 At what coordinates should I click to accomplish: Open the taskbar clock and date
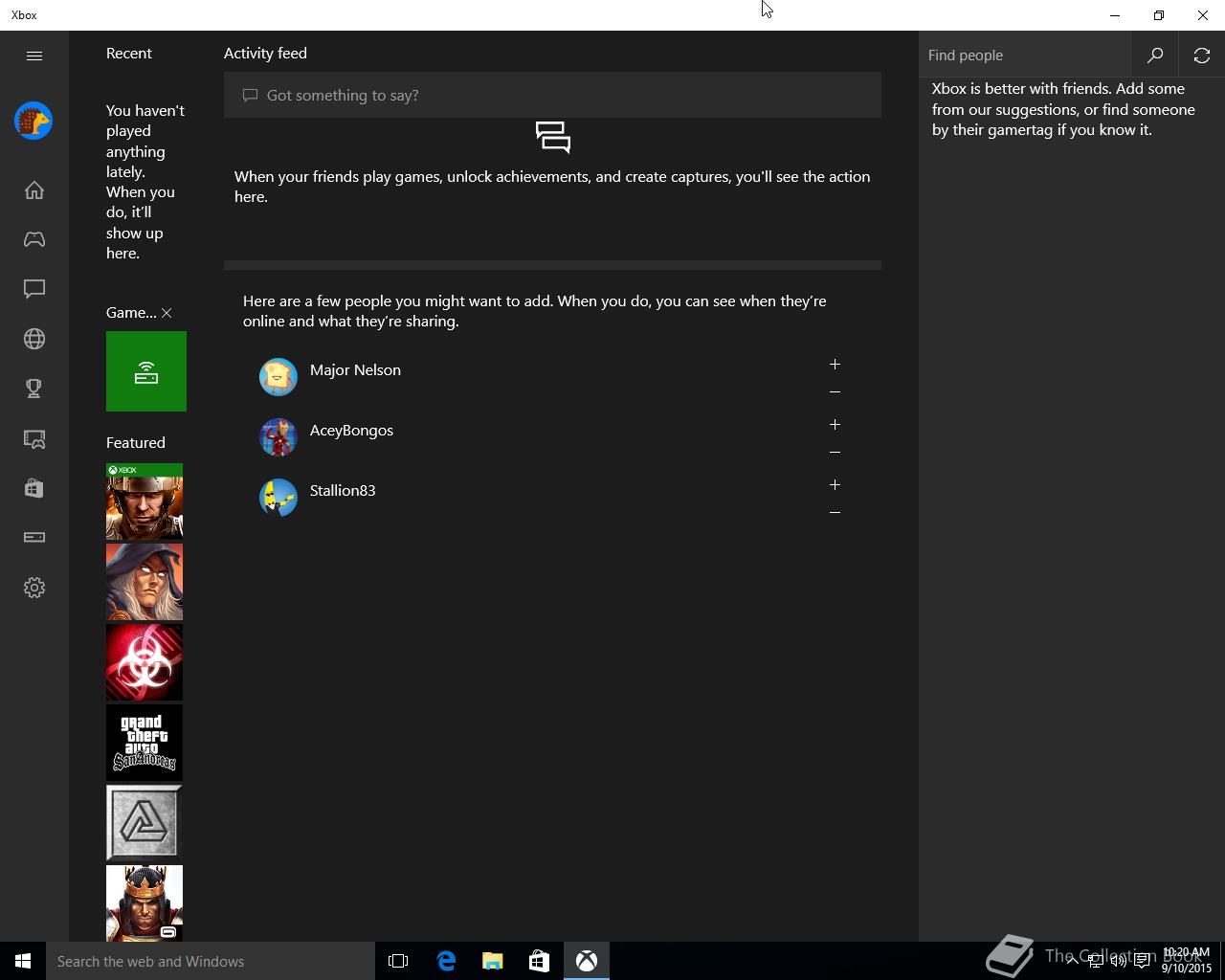pos(1187,961)
